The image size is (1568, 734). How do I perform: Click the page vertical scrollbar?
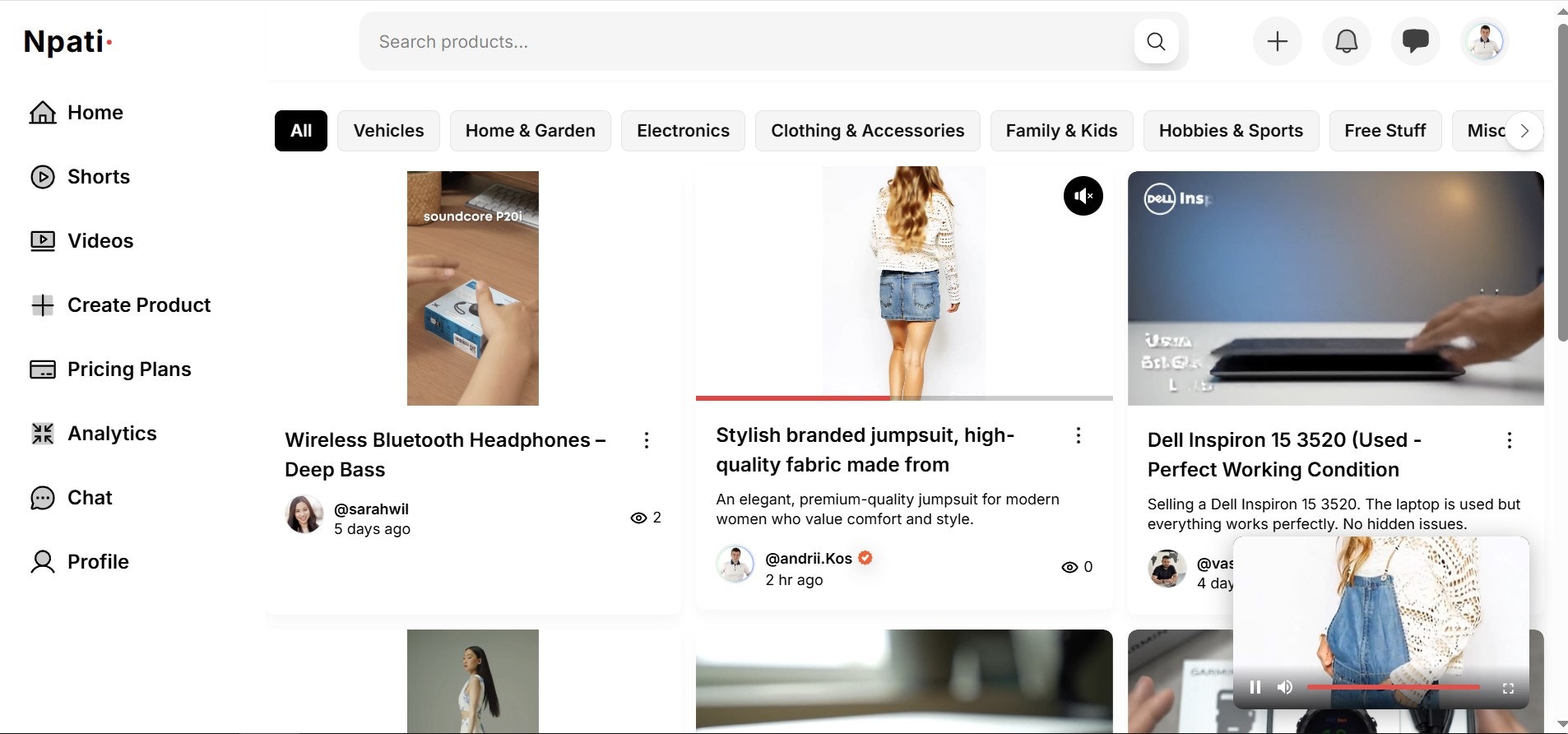click(x=1562, y=181)
